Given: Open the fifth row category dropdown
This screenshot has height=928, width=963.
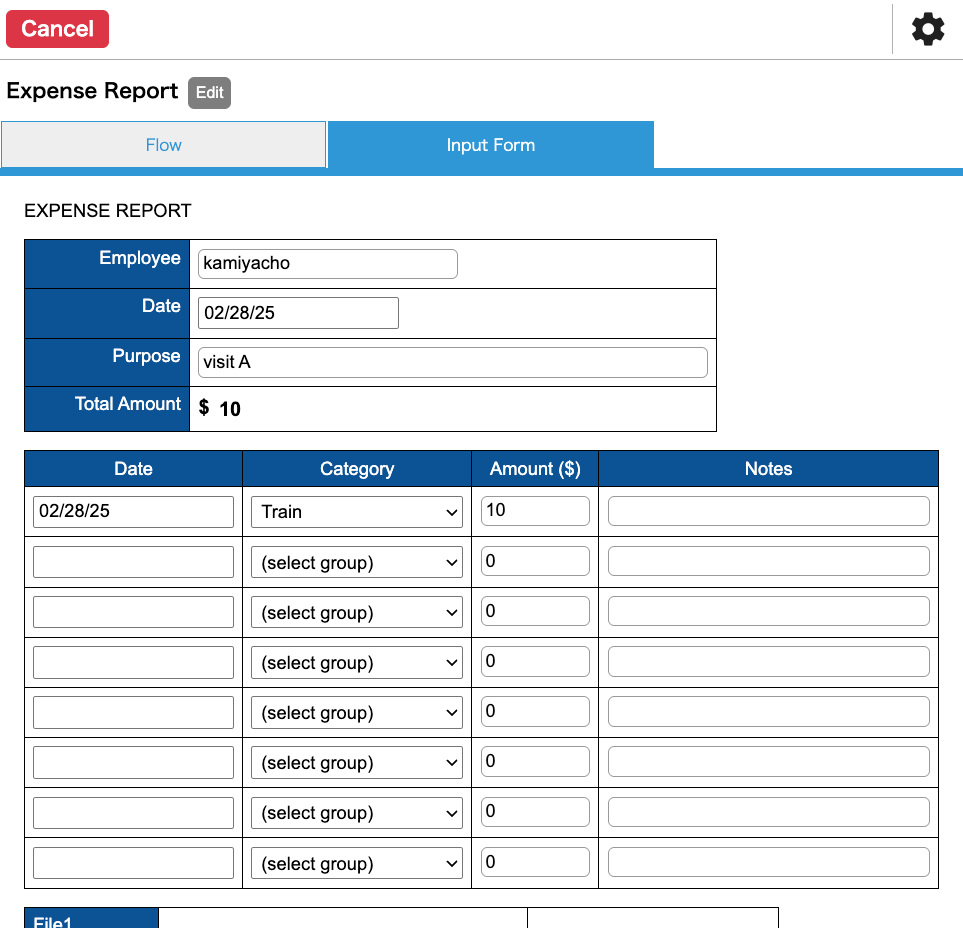Looking at the screenshot, I should tap(357, 712).
